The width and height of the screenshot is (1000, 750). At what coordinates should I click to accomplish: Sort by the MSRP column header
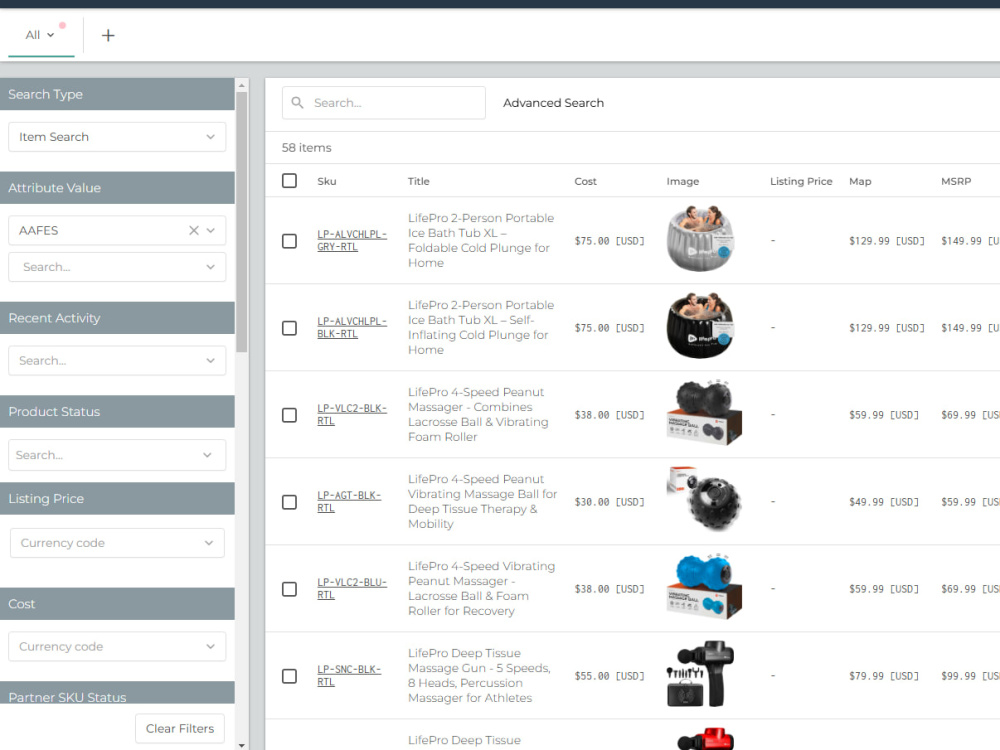956,181
